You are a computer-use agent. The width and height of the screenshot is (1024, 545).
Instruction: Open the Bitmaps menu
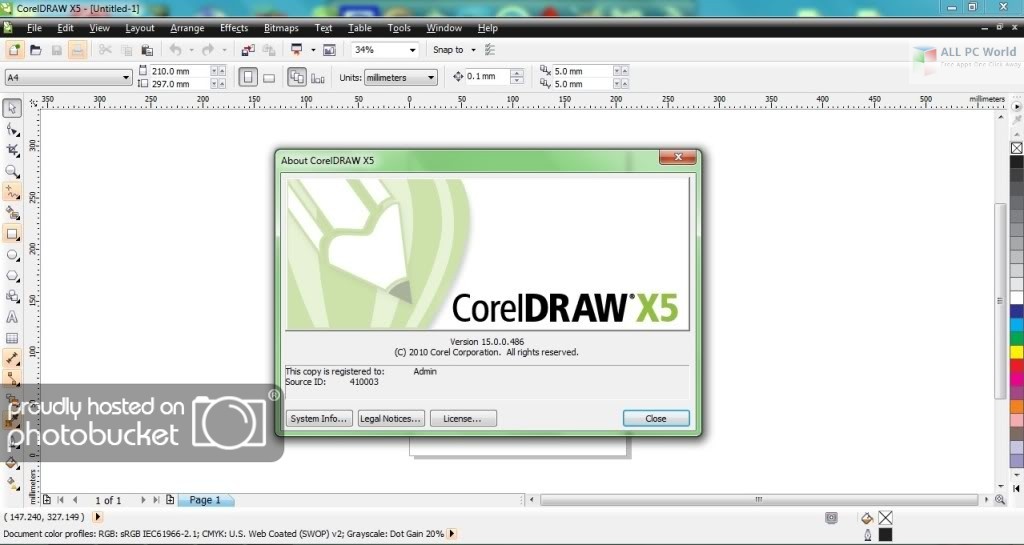pyautogui.click(x=281, y=28)
